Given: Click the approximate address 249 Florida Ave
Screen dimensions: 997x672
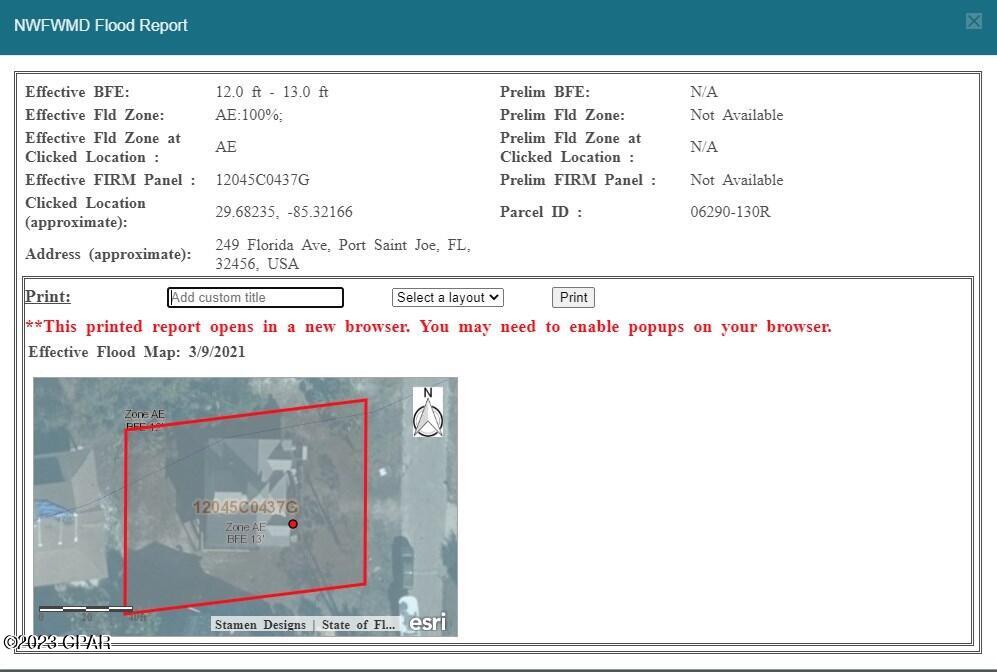Looking at the screenshot, I should [342, 254].
